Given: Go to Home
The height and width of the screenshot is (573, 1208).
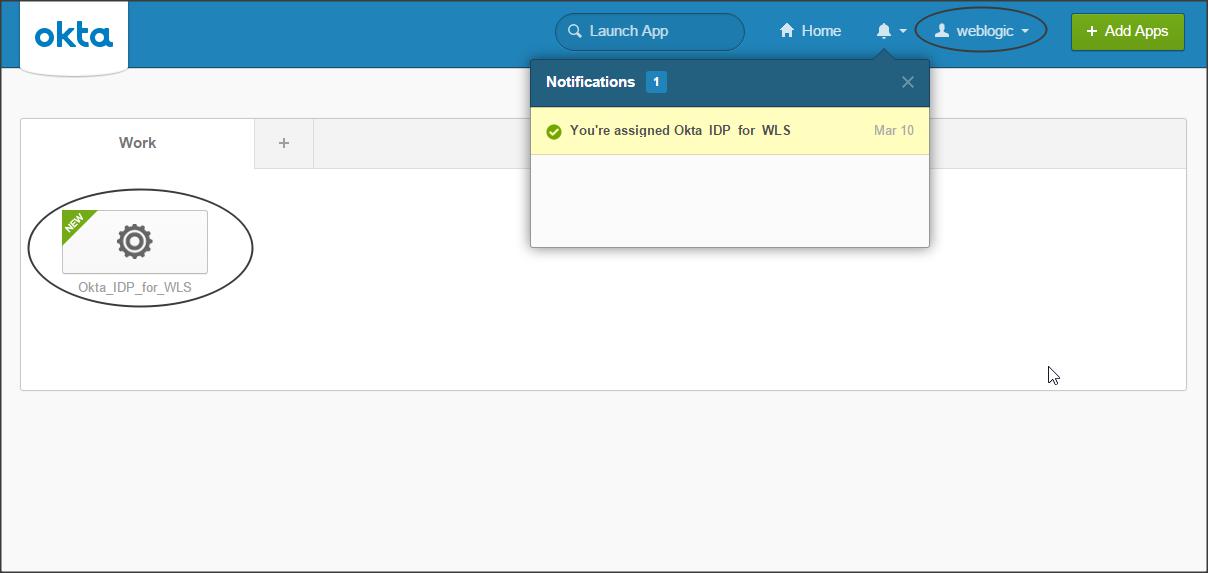Looking at the screenshot, I should point(810,31).
